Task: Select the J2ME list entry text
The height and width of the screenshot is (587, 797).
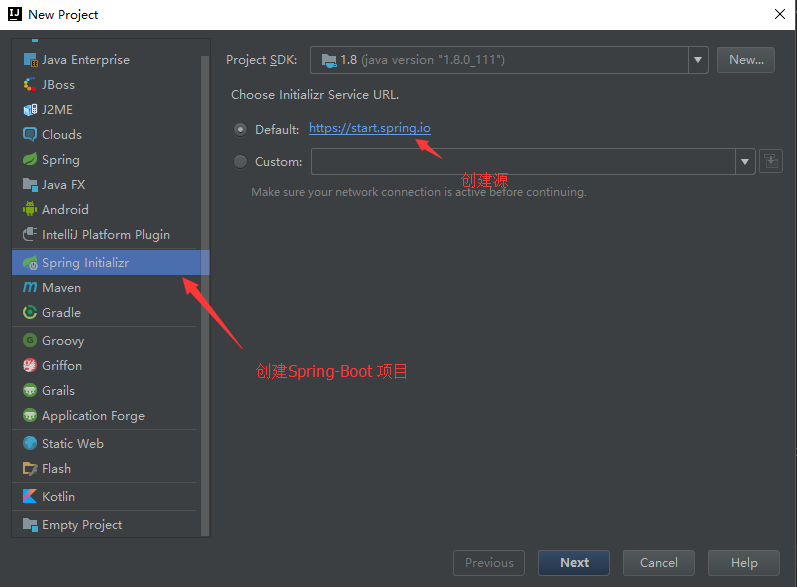Action: pyautogui.click(x=57, y=109)
